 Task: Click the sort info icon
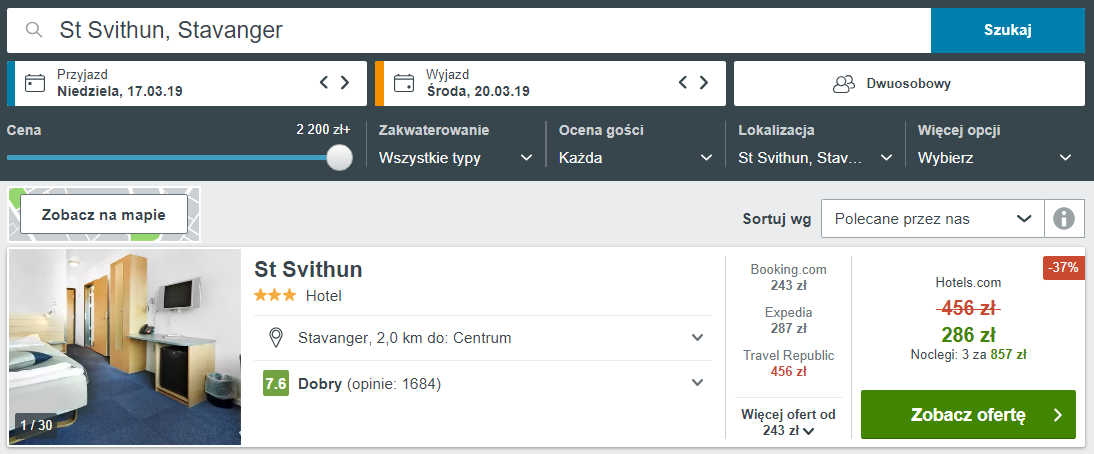coord(1064,218)
